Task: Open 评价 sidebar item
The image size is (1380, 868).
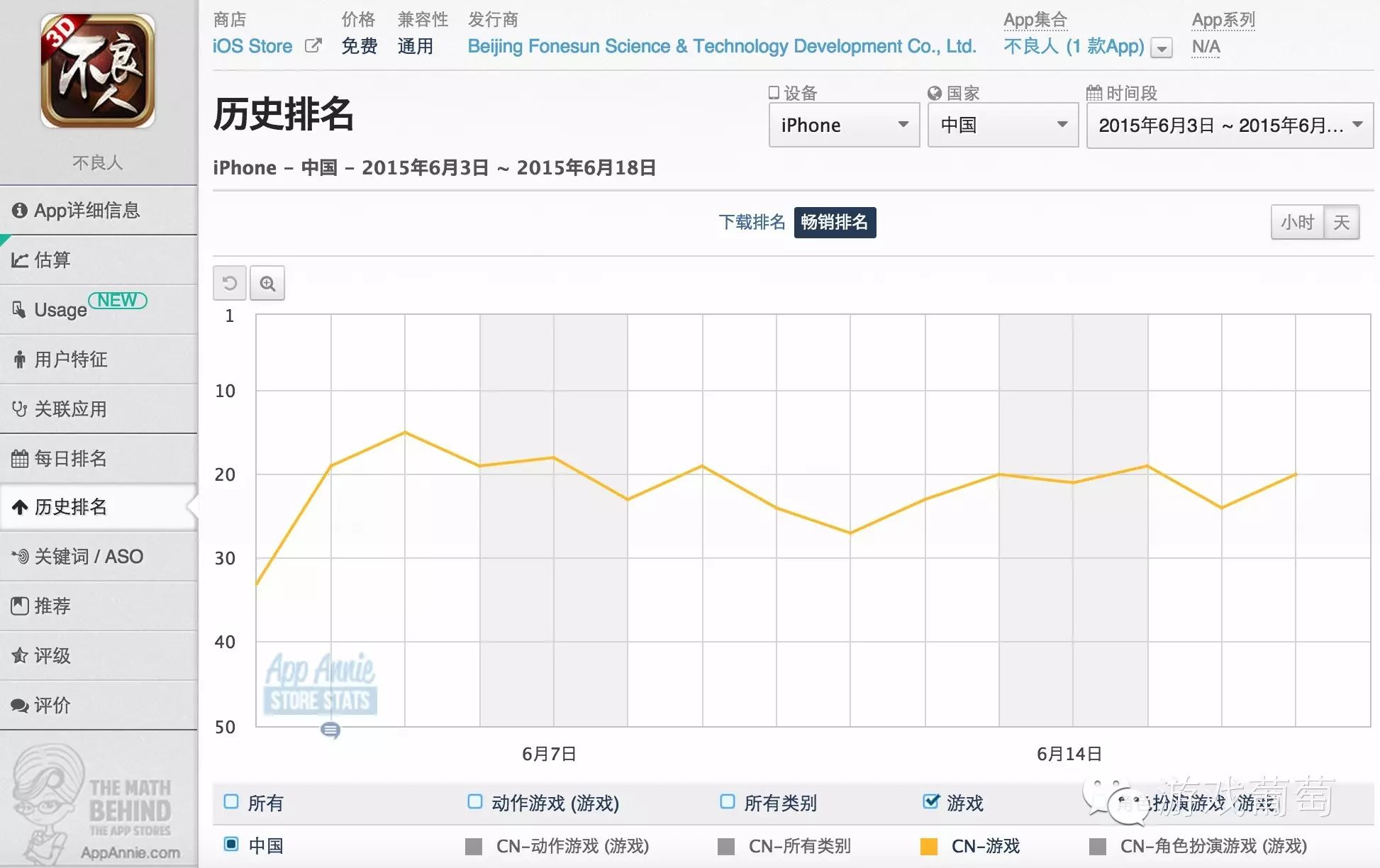Action: pos(99,706)
